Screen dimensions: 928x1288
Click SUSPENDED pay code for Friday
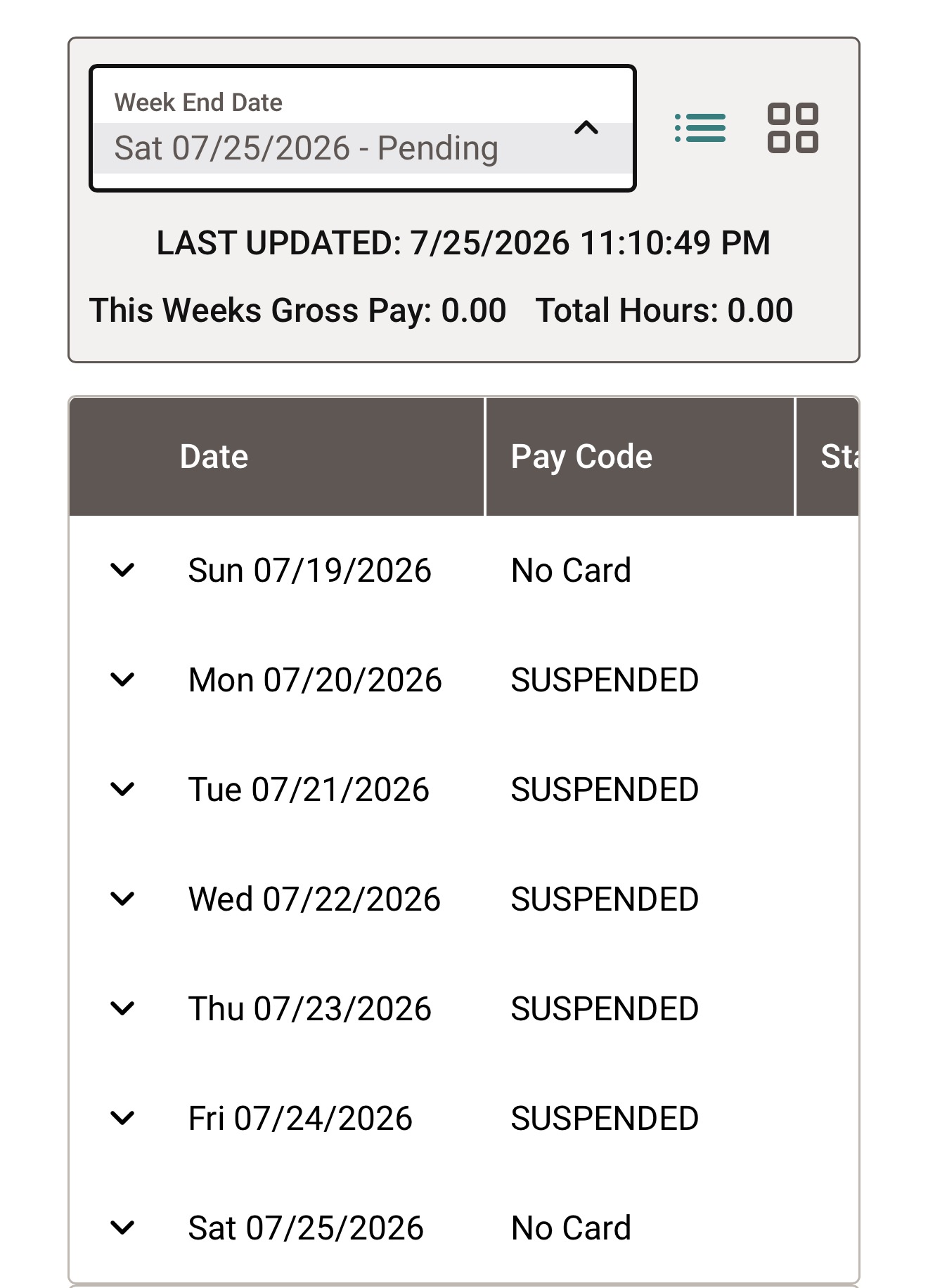605,1119
